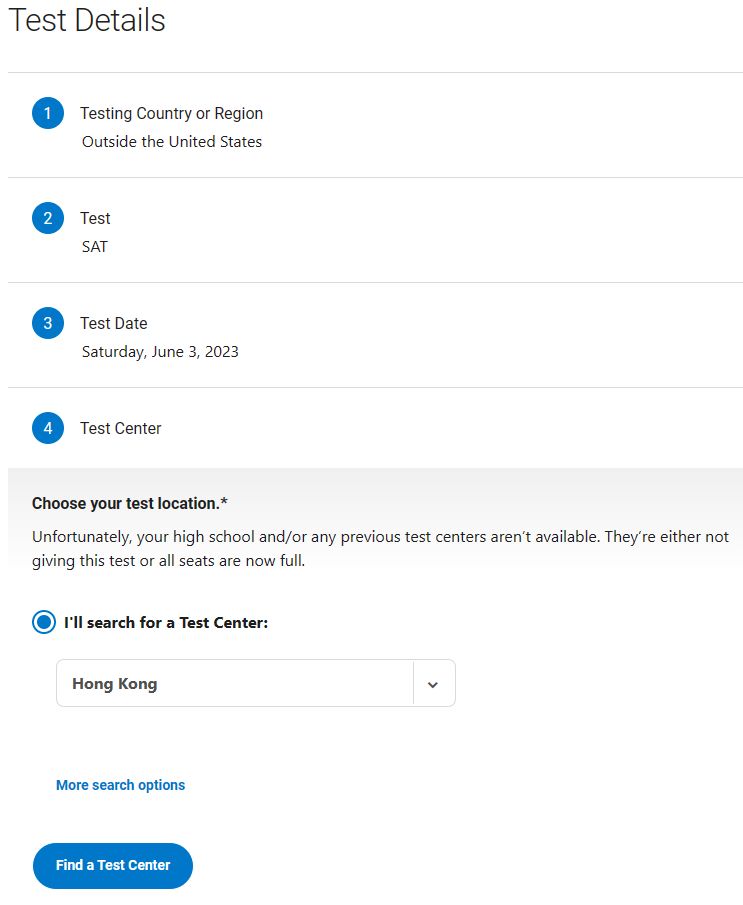The height and width of the screenshot is (905, 743).
Task: Click the step 1 number circle
Action: click(48, 113)
